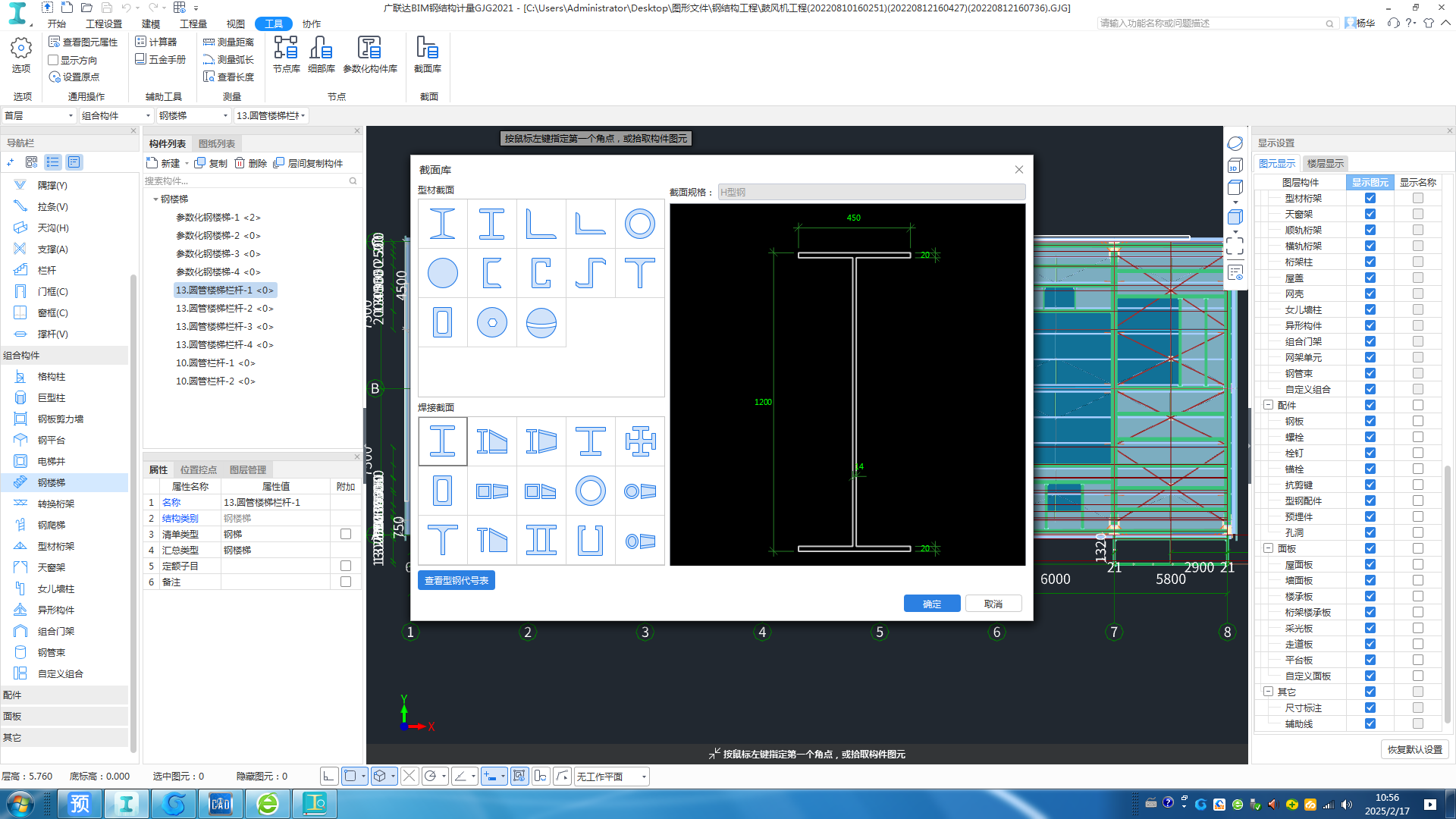Enable 显示名称 for 屋盖 row
Viewport: 1456px width, 819px height.
(x=1417, y=278)
